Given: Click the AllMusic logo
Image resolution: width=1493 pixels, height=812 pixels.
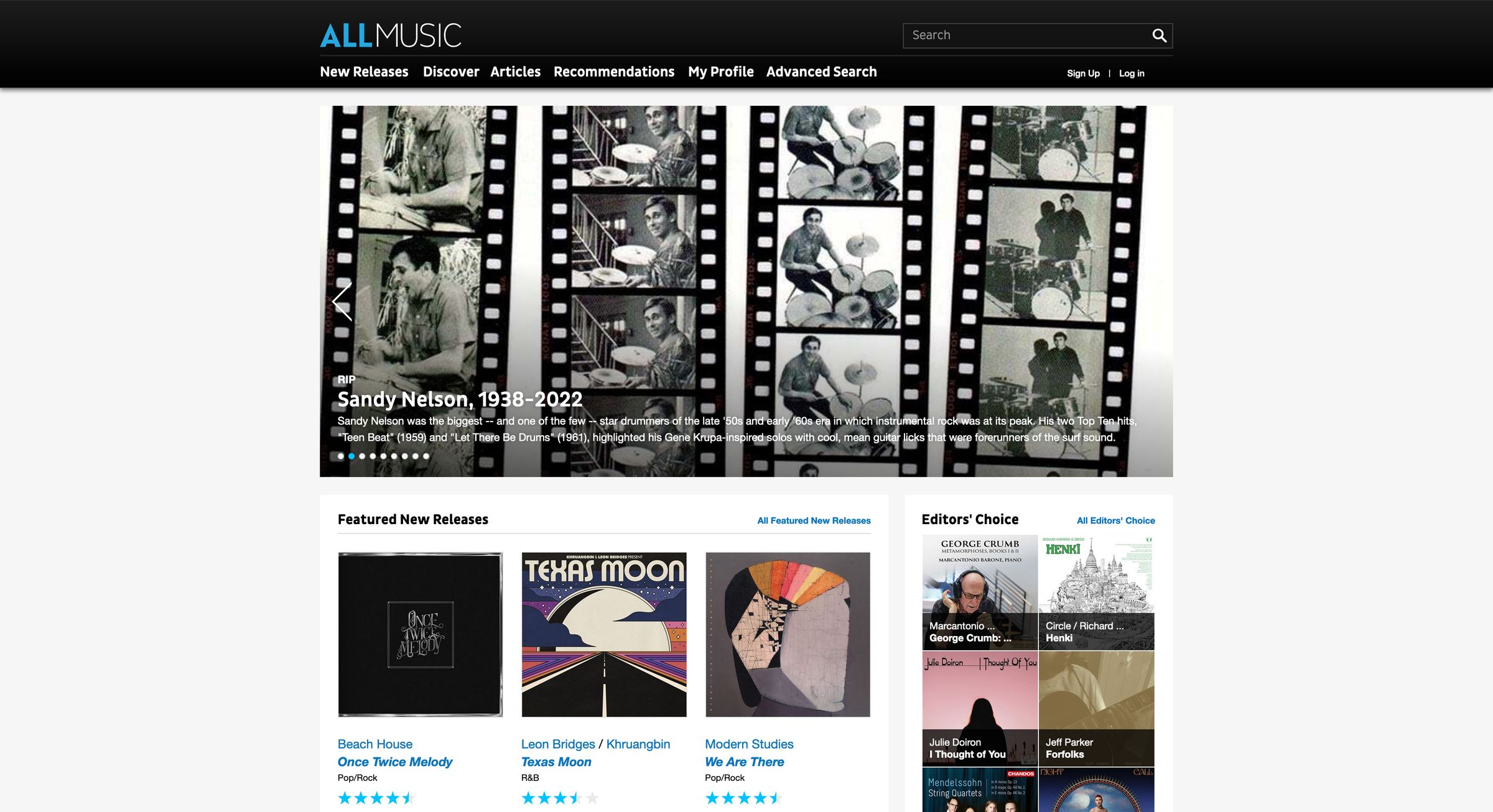Looking at the screenshot, I should click(391, 36).
